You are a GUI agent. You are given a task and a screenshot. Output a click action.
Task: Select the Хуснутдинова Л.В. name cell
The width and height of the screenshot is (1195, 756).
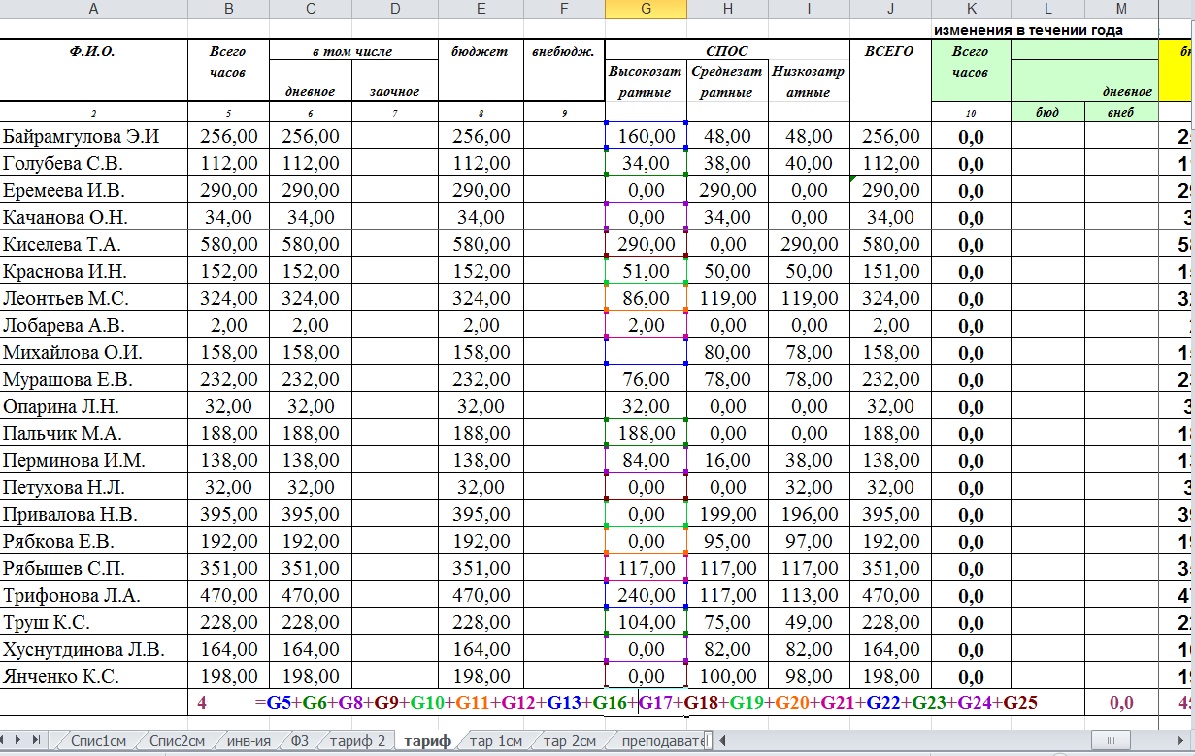pos(93,649)
